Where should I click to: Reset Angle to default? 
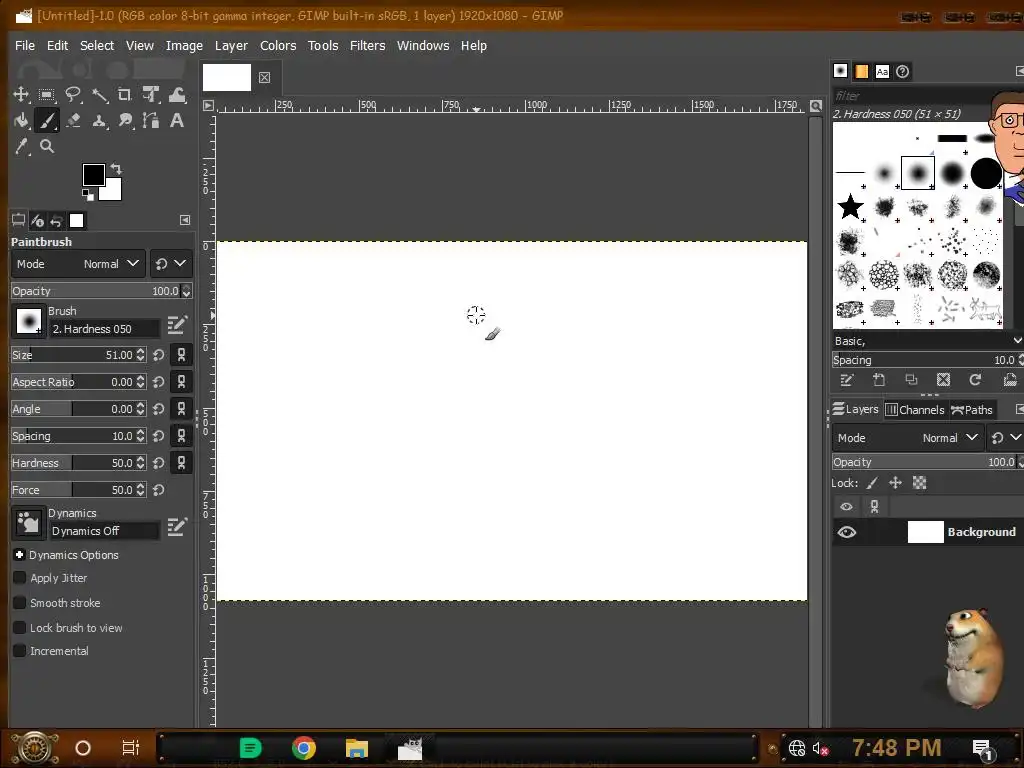pyautogui.click(x=159, y=409)
